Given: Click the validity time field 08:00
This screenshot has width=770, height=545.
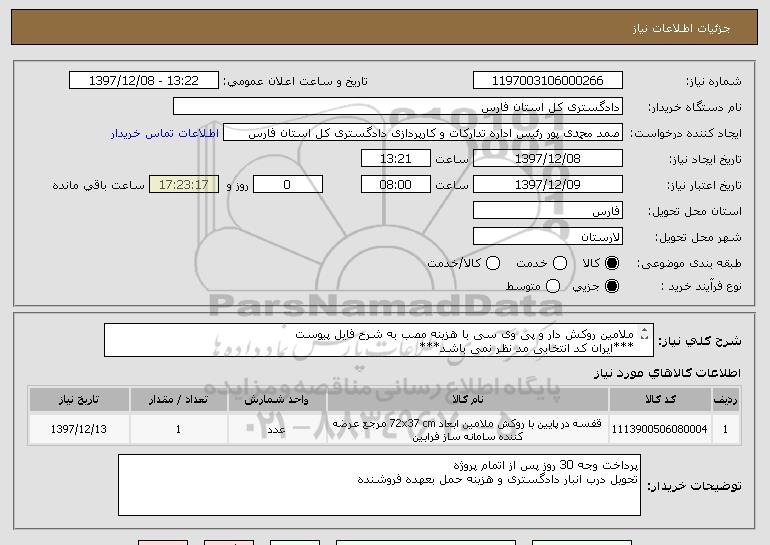Looking at the screenshot, I should click(396, 185).
